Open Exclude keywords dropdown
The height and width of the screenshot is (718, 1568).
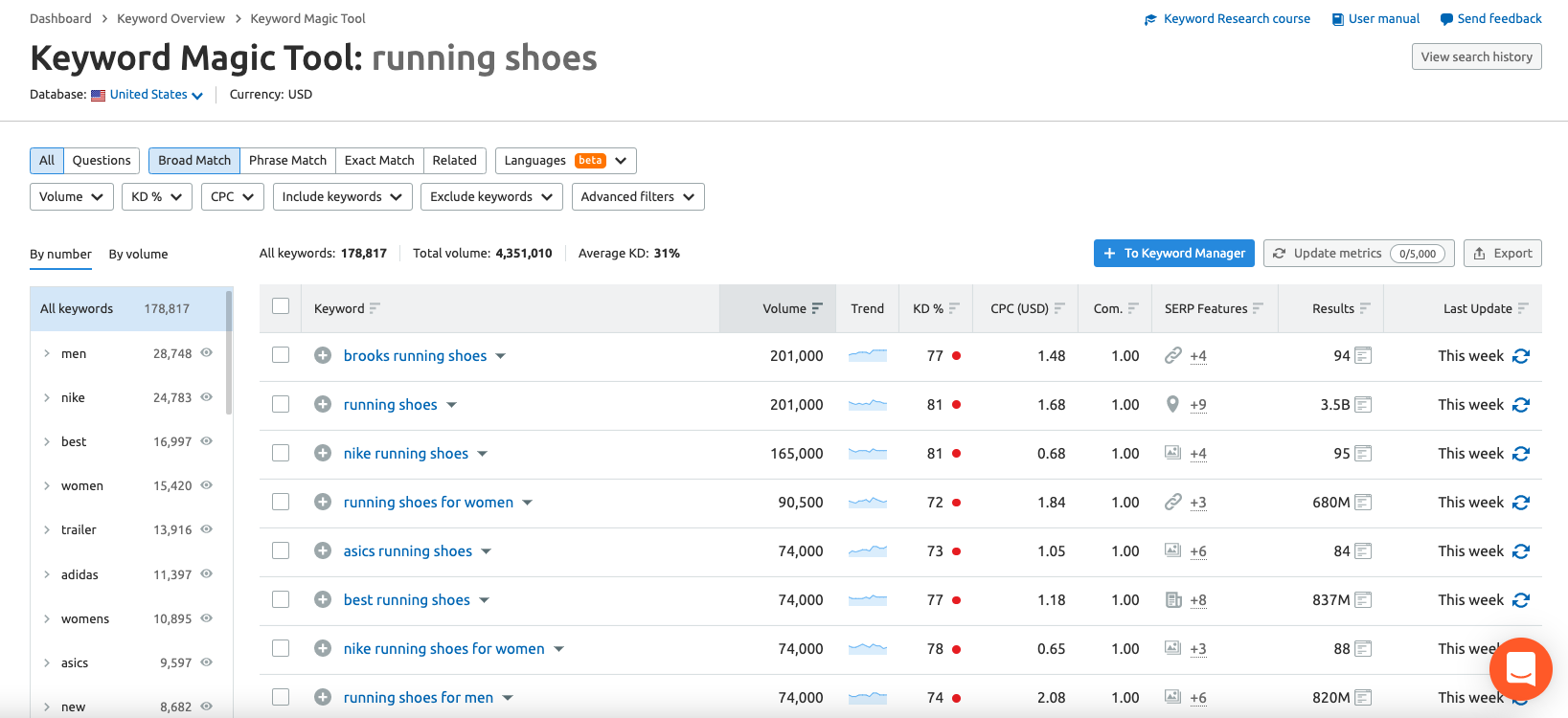point(491,196)
